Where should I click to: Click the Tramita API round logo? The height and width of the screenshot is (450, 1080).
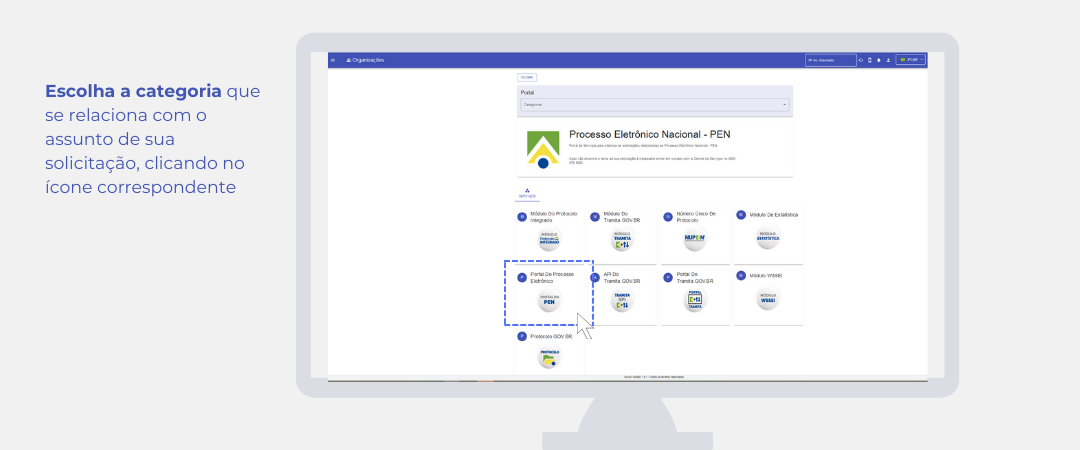click(x=622, y=300)
